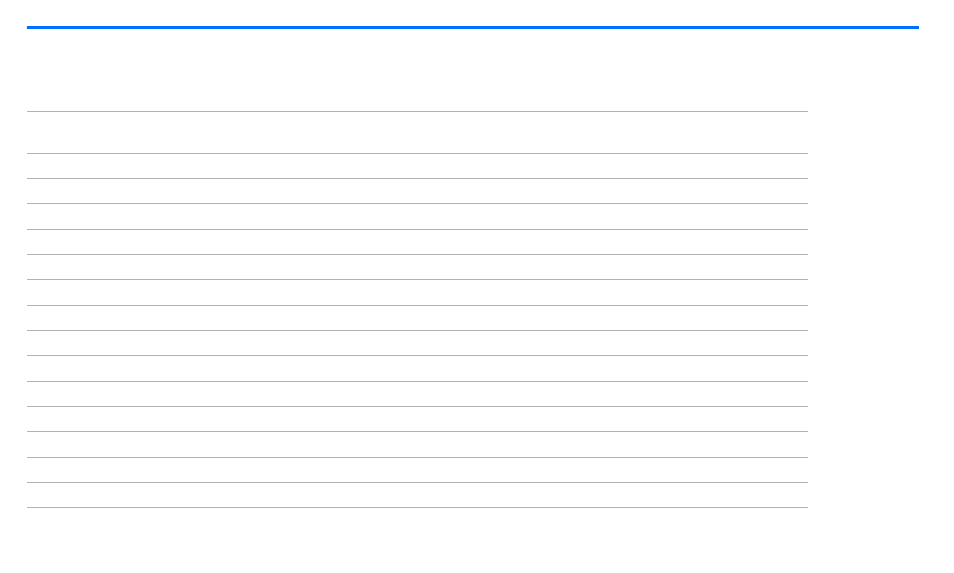
Task: Select the first empty row below header
Action: [x=417, y=166]
